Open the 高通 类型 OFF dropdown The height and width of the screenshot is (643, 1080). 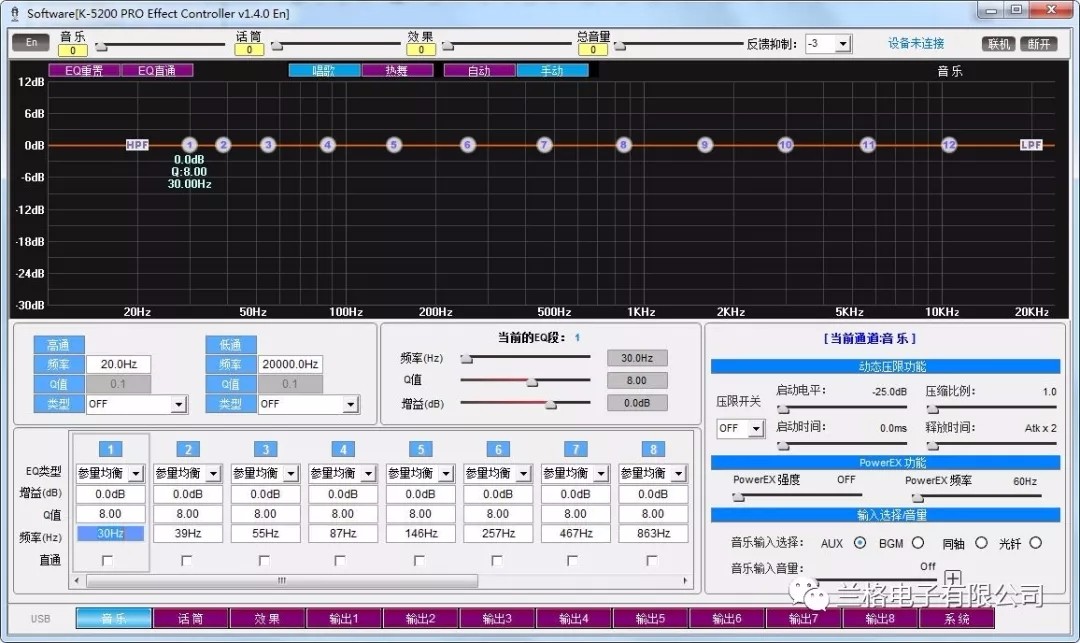point(179,404)
